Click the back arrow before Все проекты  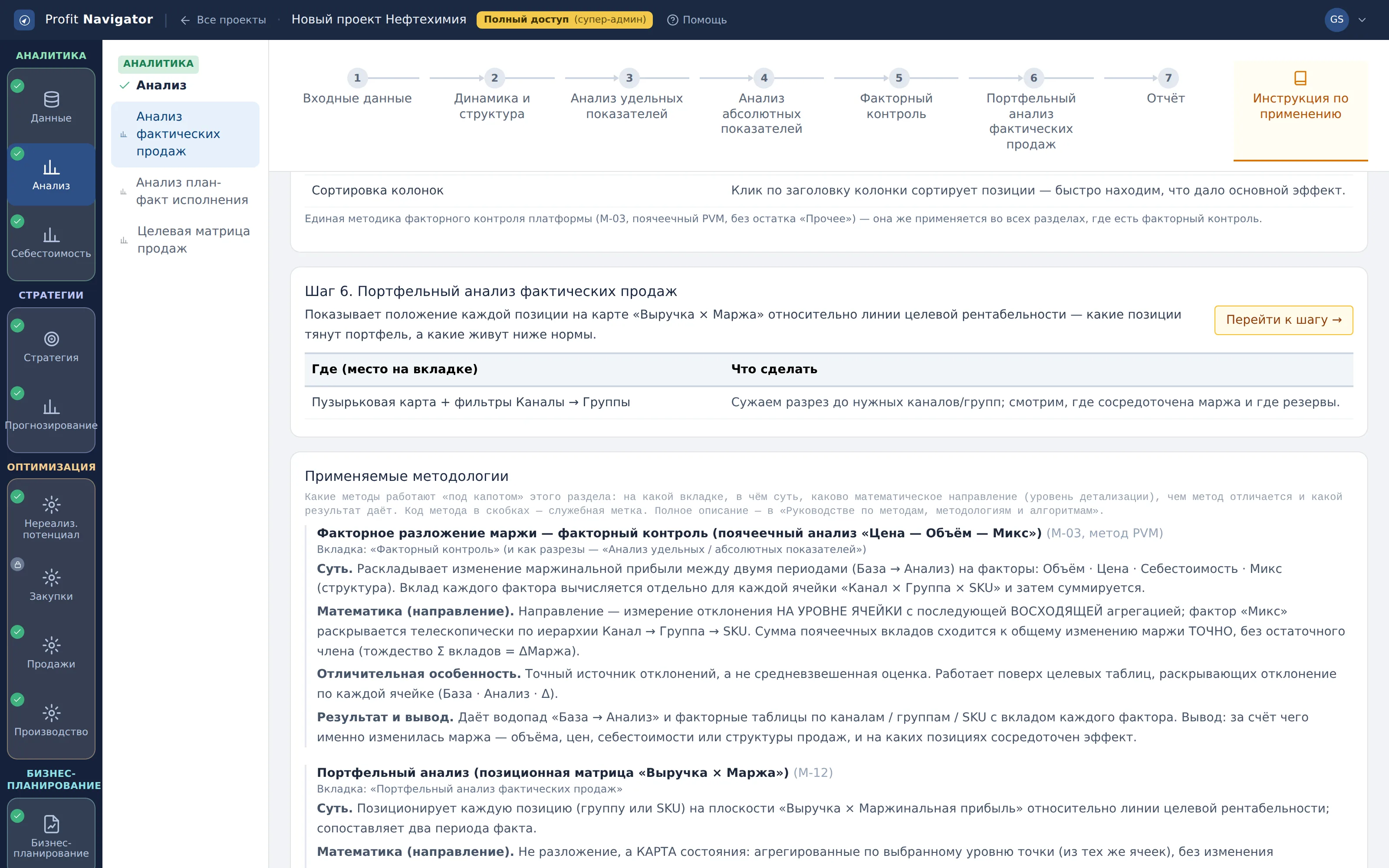pos(185,20)
